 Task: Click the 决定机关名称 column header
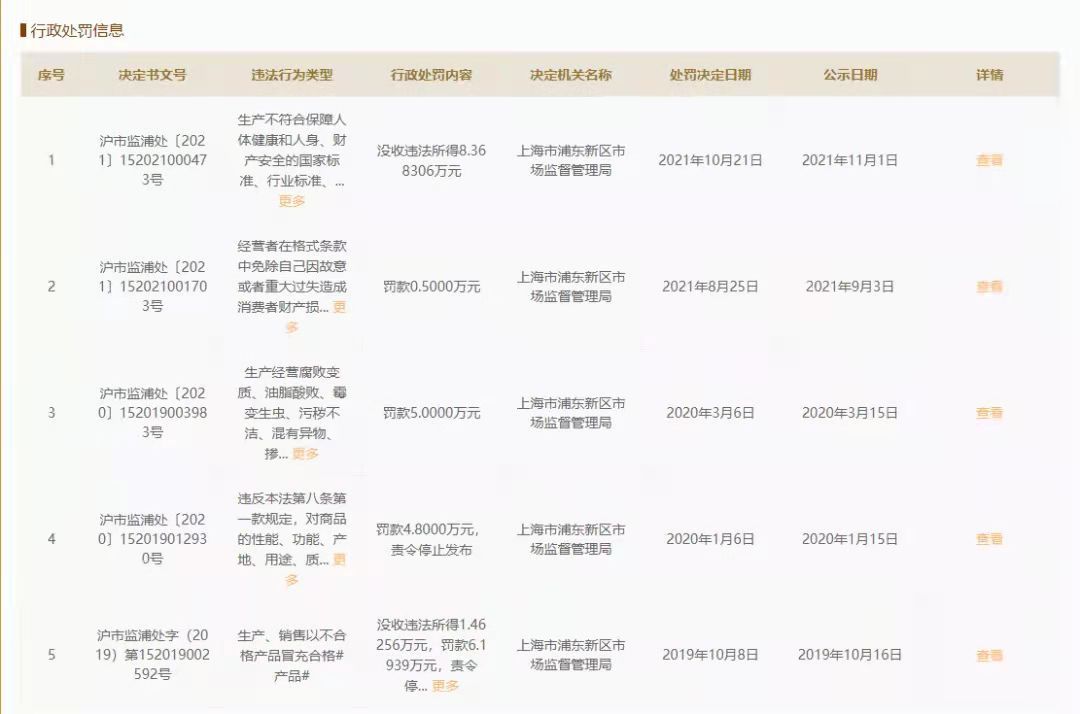pyautogui.click(x=571, y=75)
